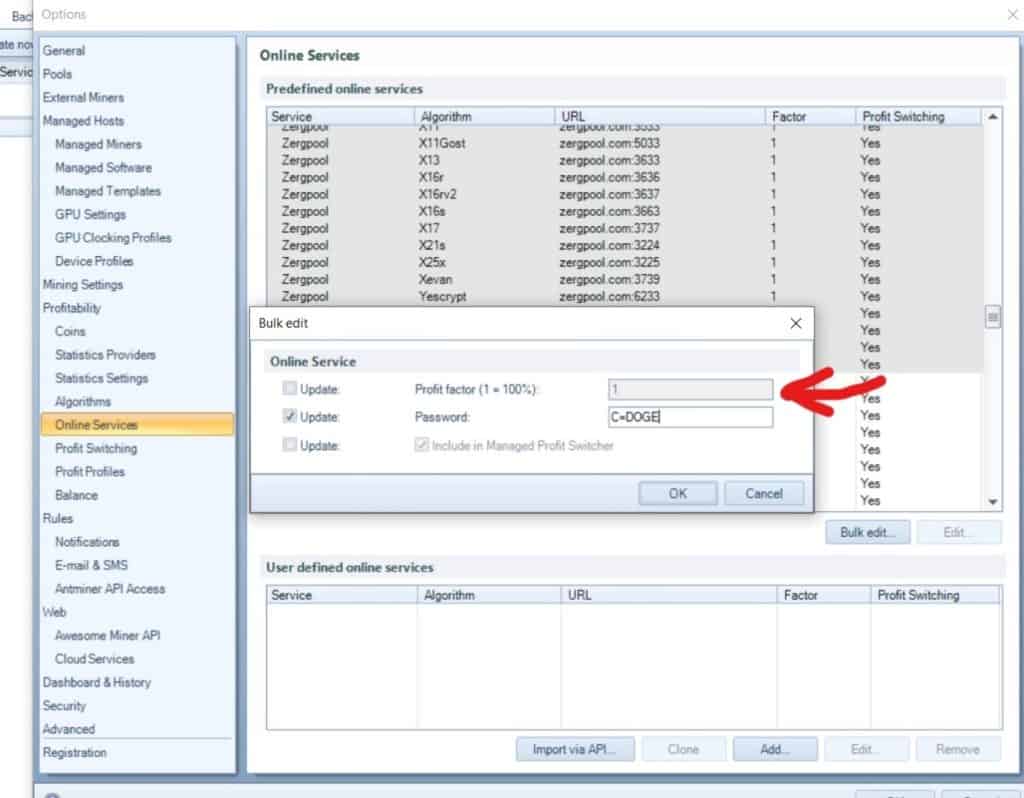
Task: Select the Zergpool Yescrypt row
Action: coord(624,296)
